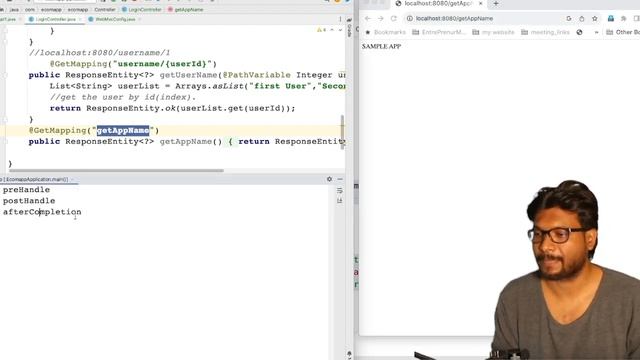Viewport: 640px width, 360px height.
Task: Click the username/{userId} mapping string
Action: 164,64
